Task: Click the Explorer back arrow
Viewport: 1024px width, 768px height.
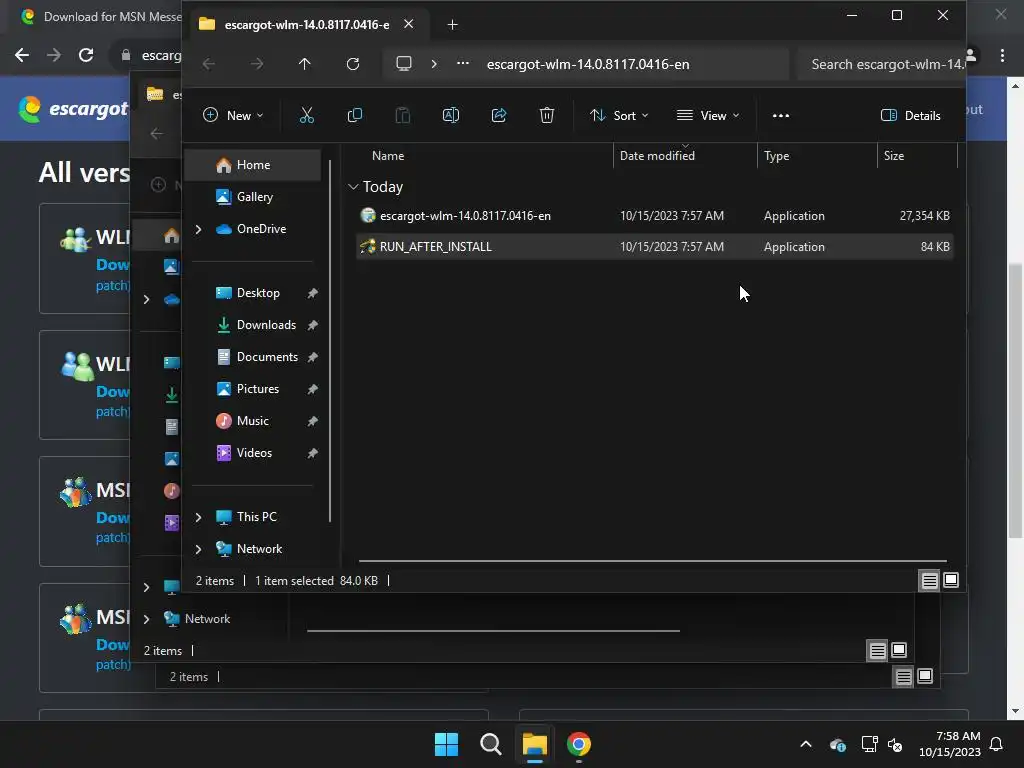Action: (209, 64)
